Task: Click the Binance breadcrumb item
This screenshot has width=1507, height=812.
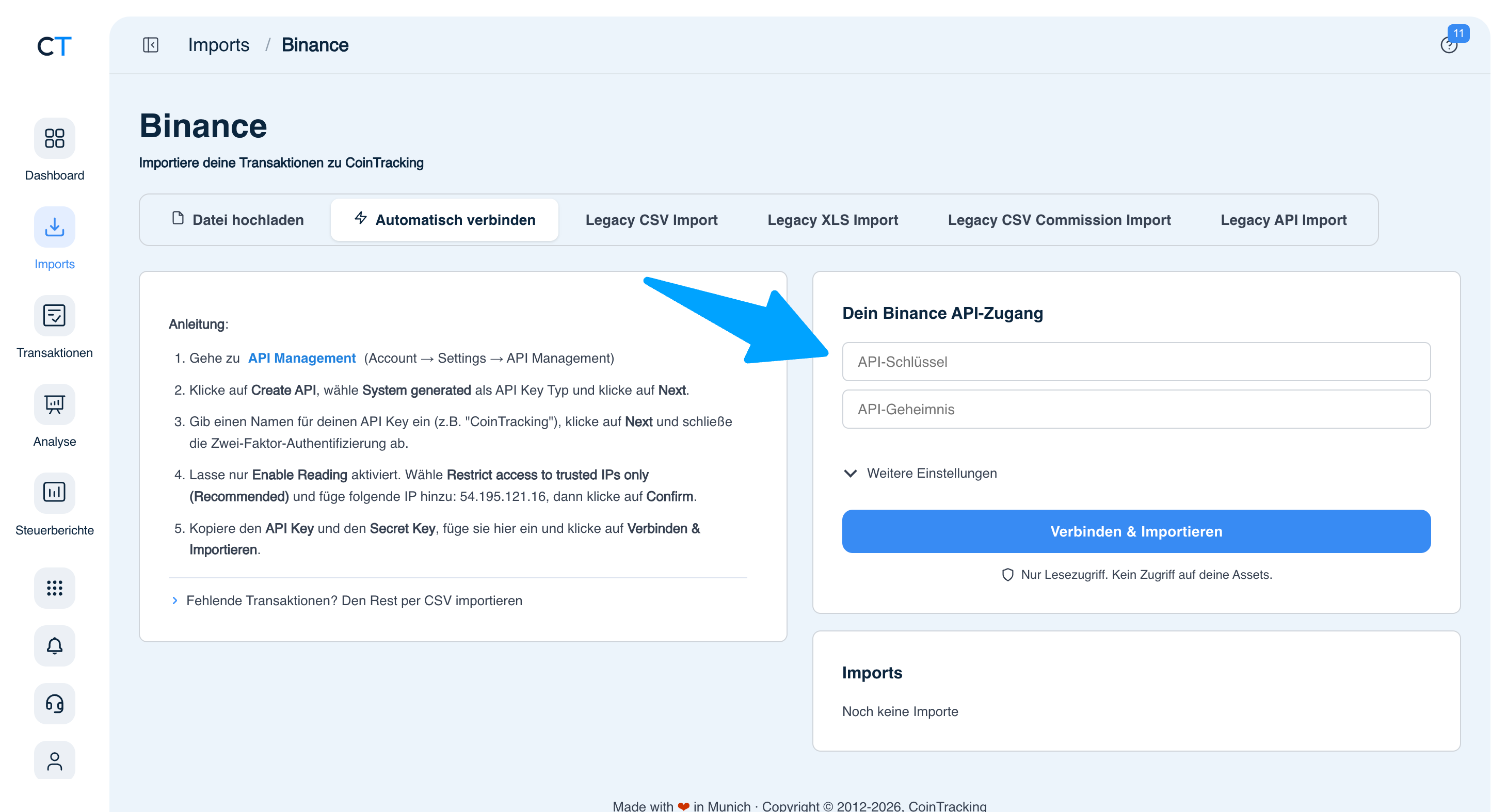Action: pyautogui.click(x=315, y=45)
